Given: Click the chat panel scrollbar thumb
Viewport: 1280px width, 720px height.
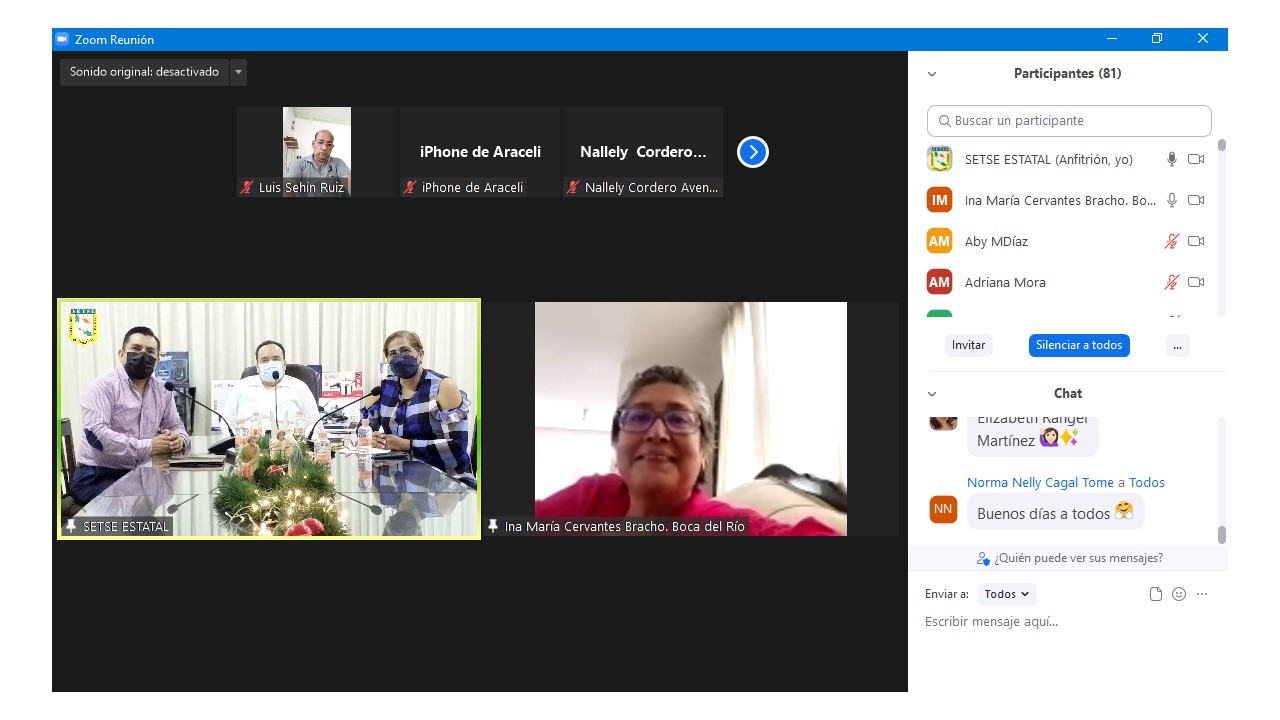Looking at the screenshot, I should pos(1221,534).
